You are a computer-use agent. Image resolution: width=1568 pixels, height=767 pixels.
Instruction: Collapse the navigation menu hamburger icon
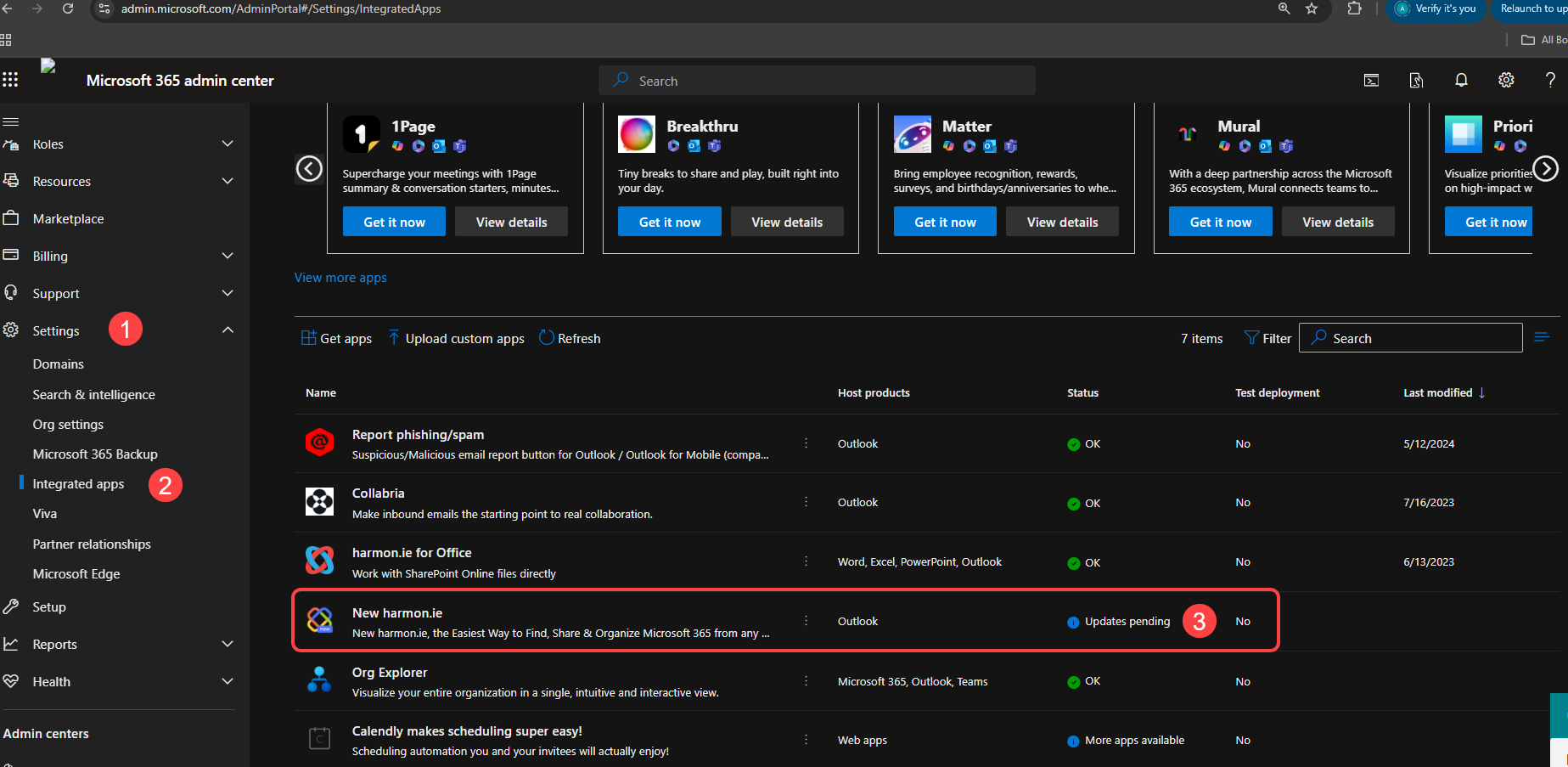(10, 121)
